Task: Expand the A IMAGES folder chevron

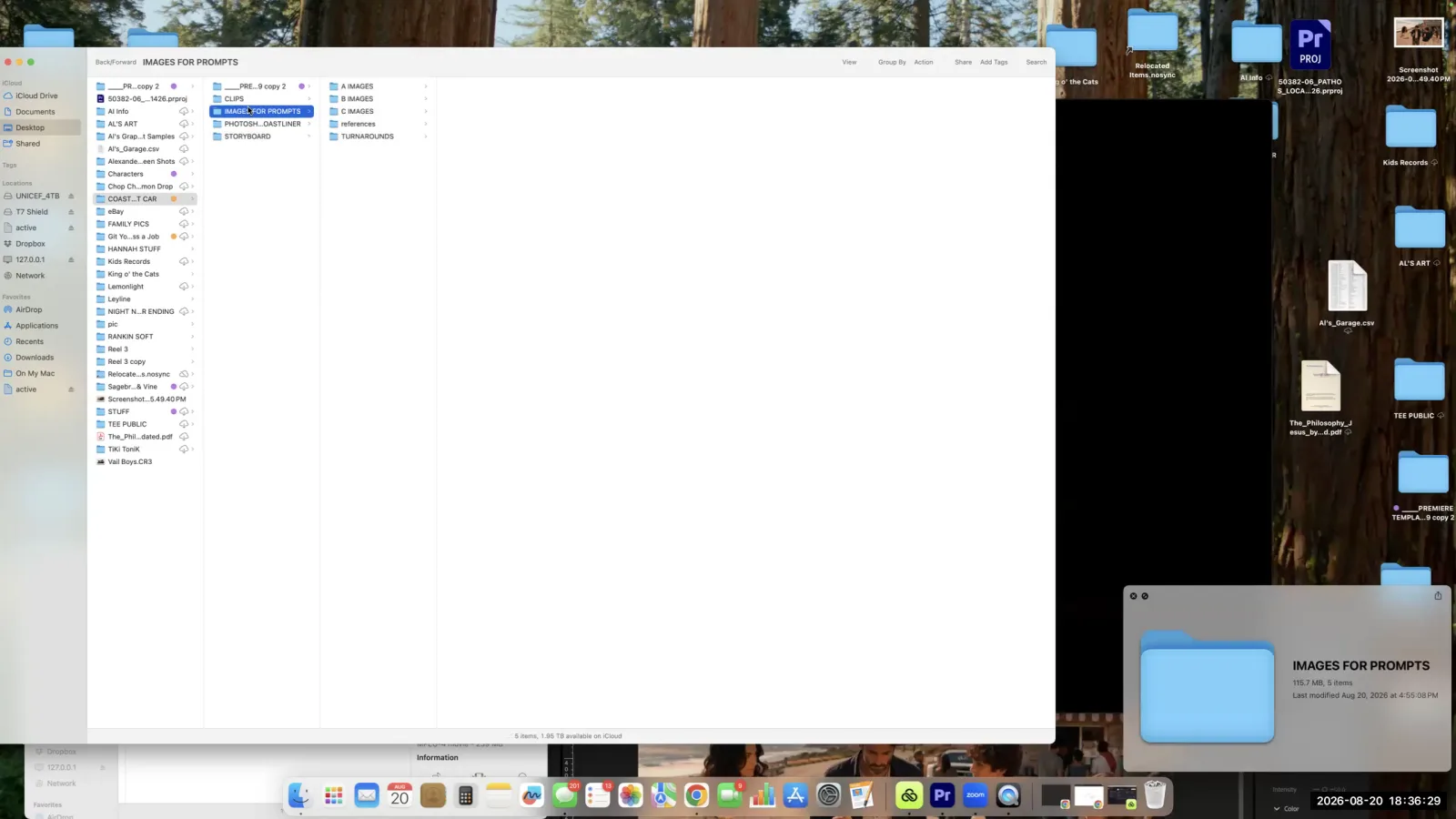Action: (426, 86)
